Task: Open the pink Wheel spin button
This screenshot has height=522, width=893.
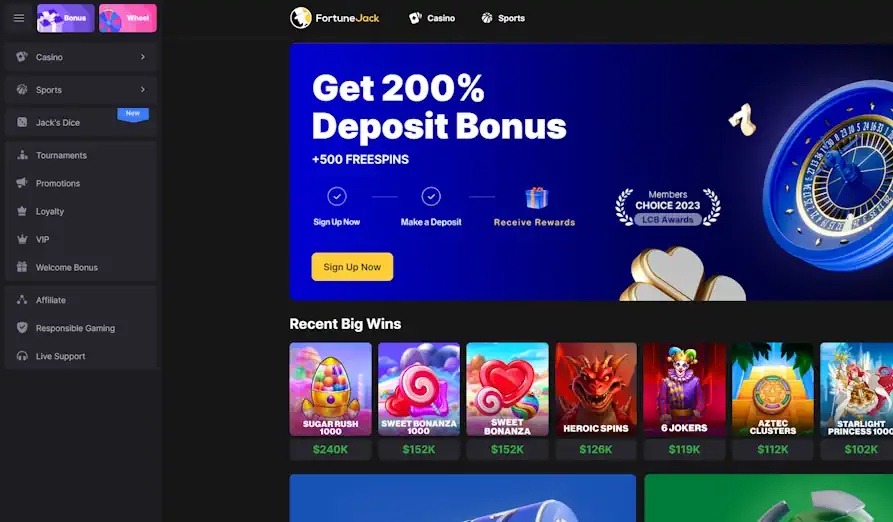Action: click(128, 18)
